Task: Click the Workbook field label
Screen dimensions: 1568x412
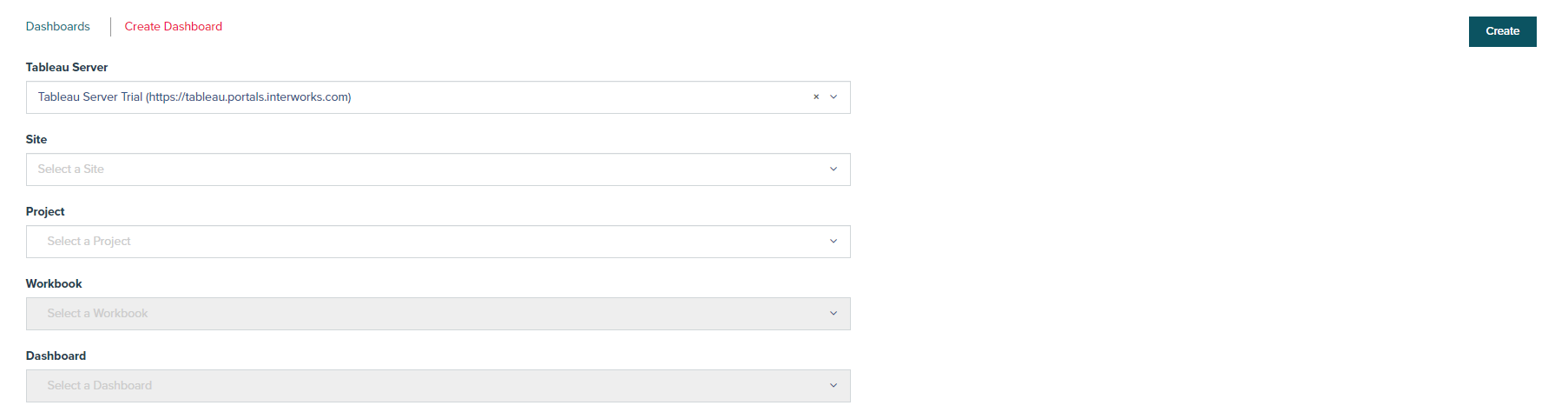Action: tap(54, 284)
